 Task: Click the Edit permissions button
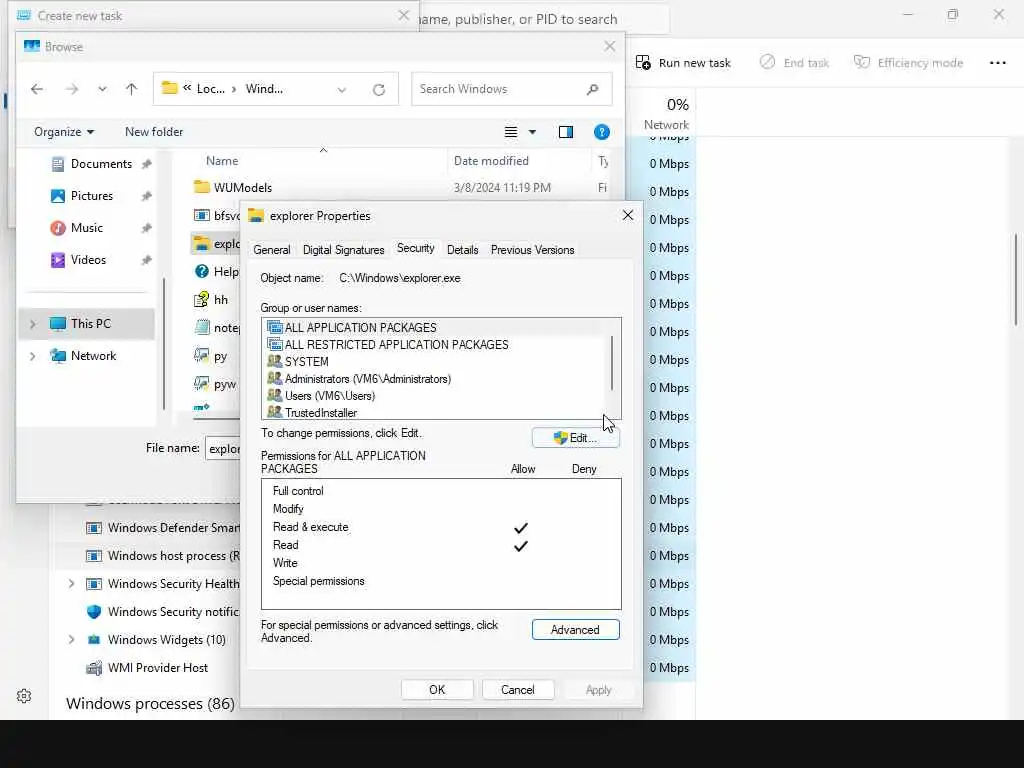coord(575,438)
